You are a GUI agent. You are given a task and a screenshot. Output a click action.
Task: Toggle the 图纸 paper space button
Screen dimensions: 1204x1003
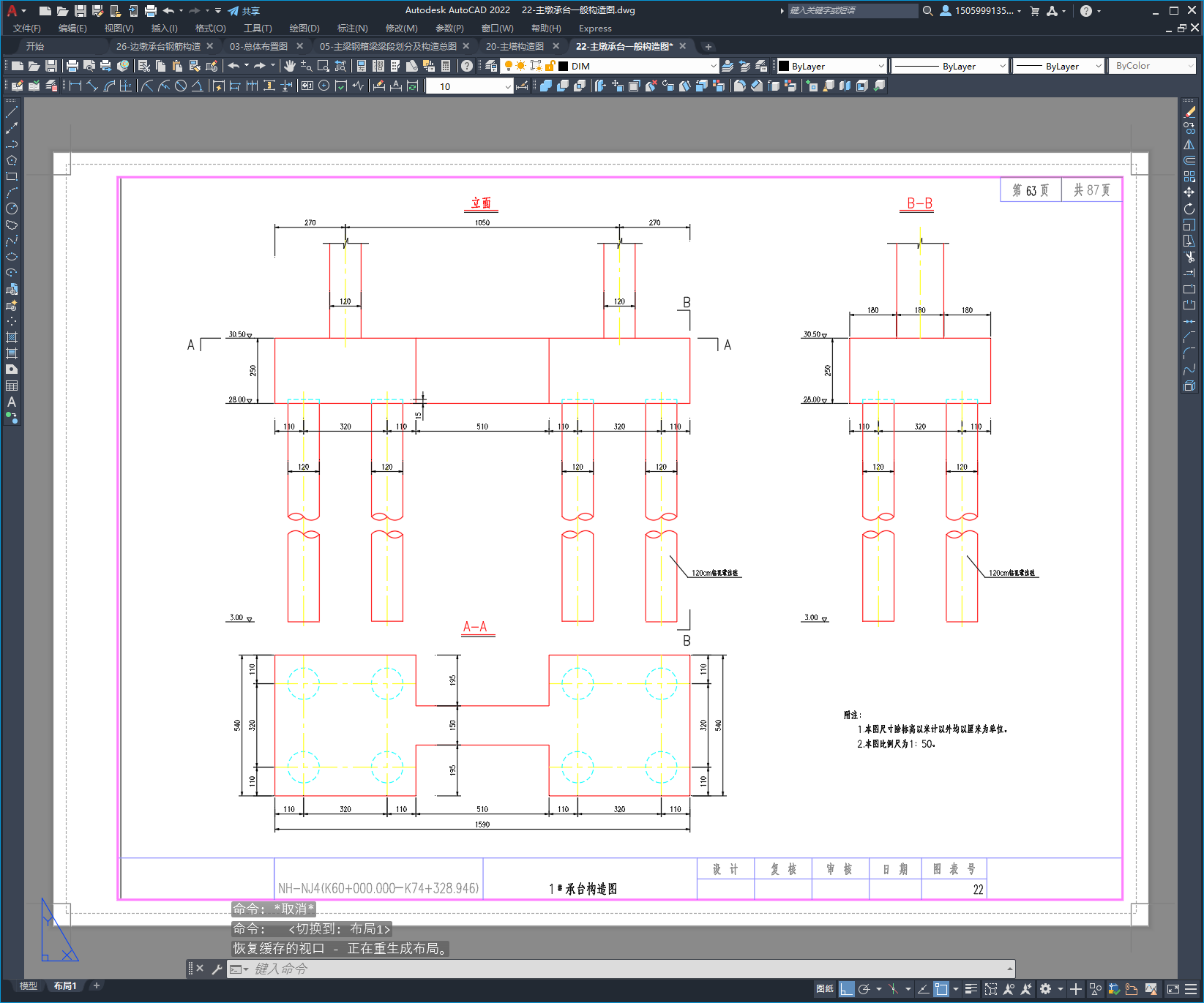point(825,989)
